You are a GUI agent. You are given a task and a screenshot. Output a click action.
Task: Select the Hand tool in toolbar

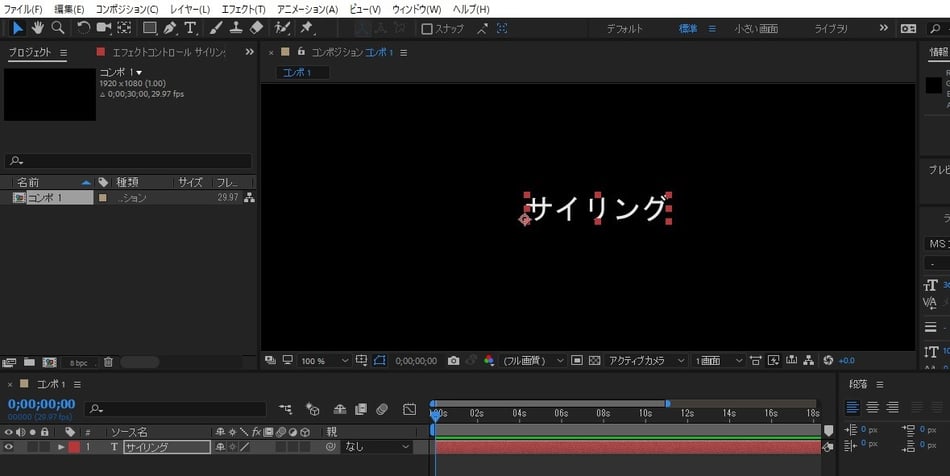pos(38,28)
